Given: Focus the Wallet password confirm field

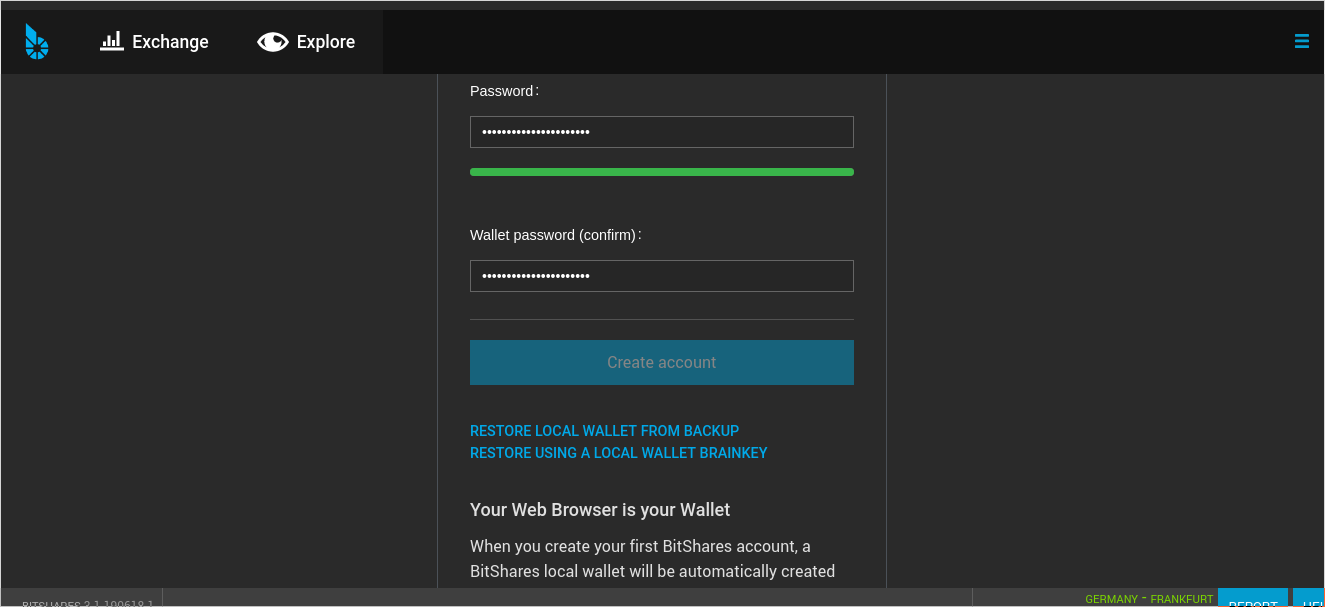Looking at the screenshot, I should point(662,276).
